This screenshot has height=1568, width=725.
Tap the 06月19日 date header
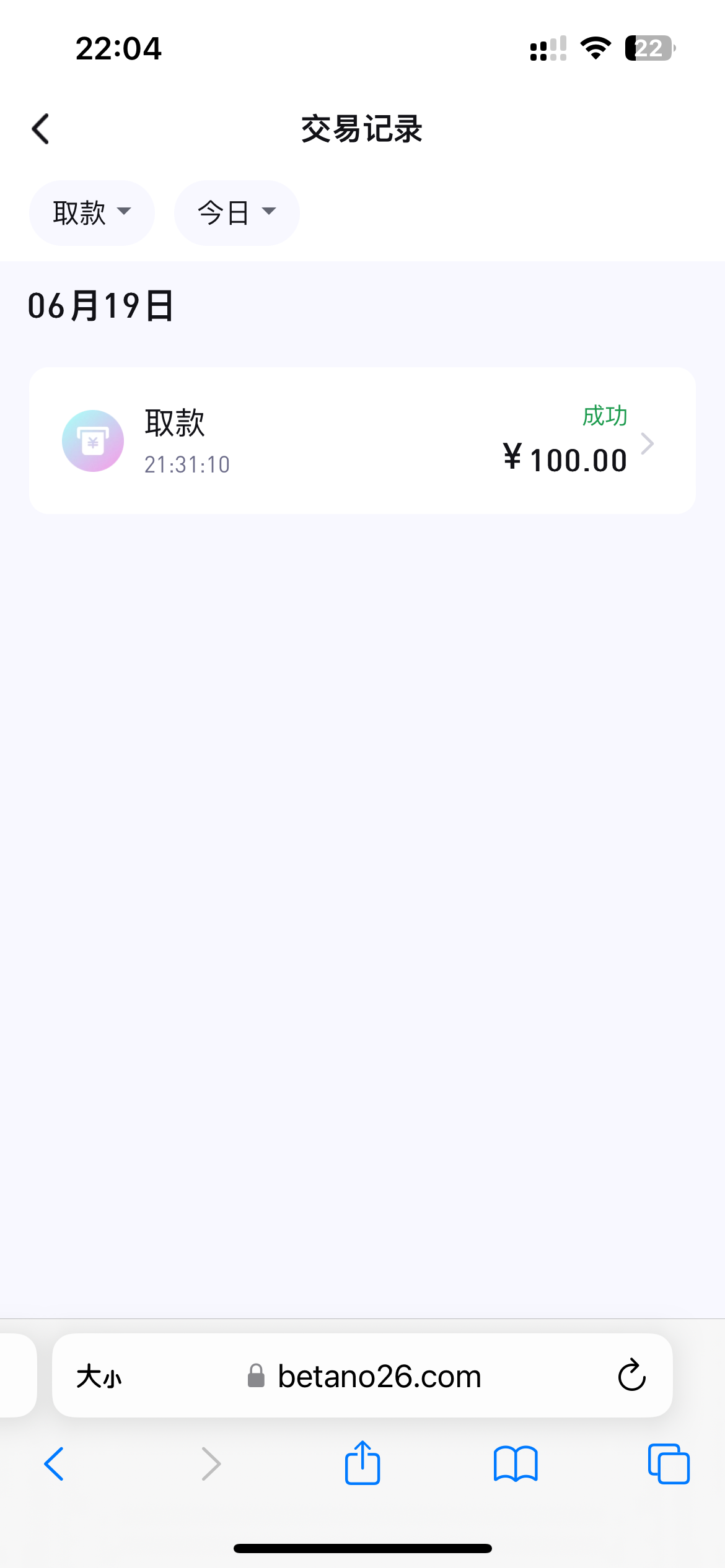pyautogui.click(x=100, y=306)
